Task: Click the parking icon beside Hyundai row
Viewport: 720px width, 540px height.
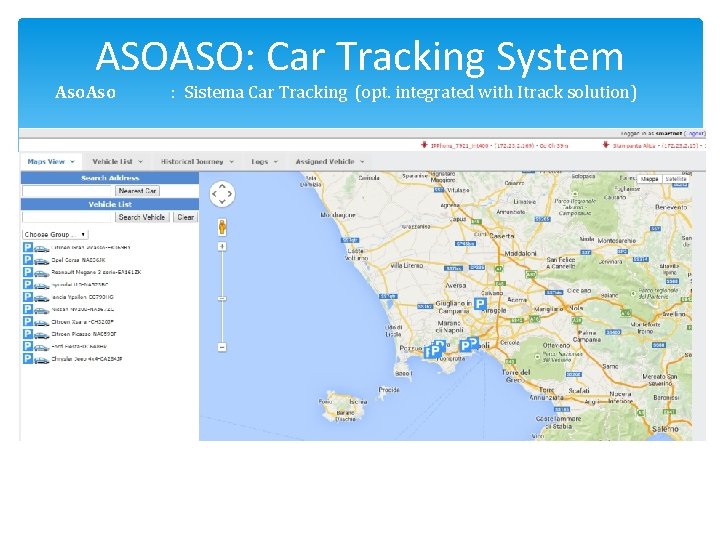Action: (x=28, y=284)
